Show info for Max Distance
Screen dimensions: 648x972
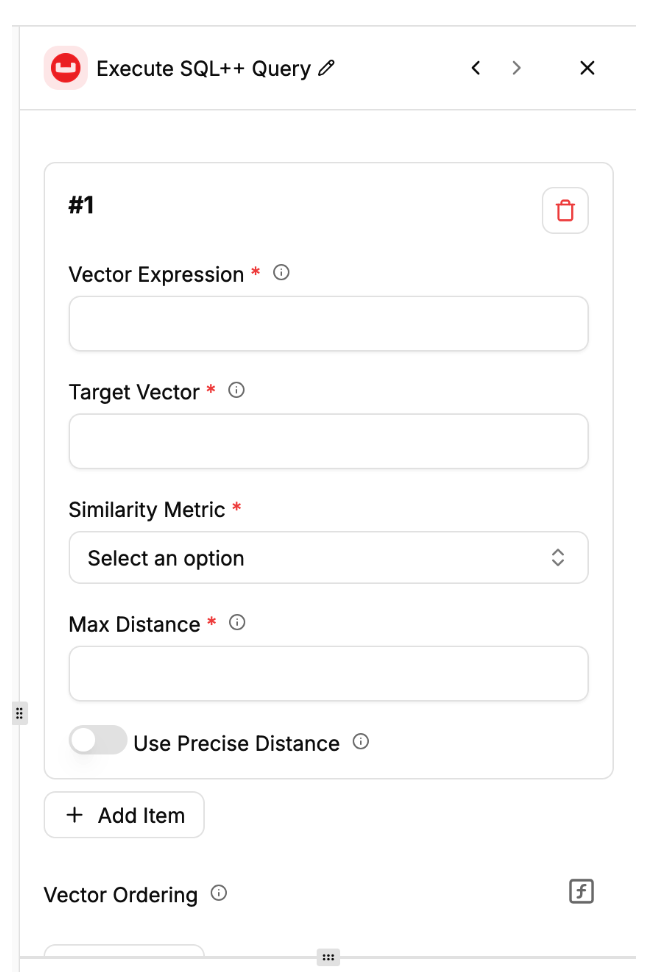point(237,623)
